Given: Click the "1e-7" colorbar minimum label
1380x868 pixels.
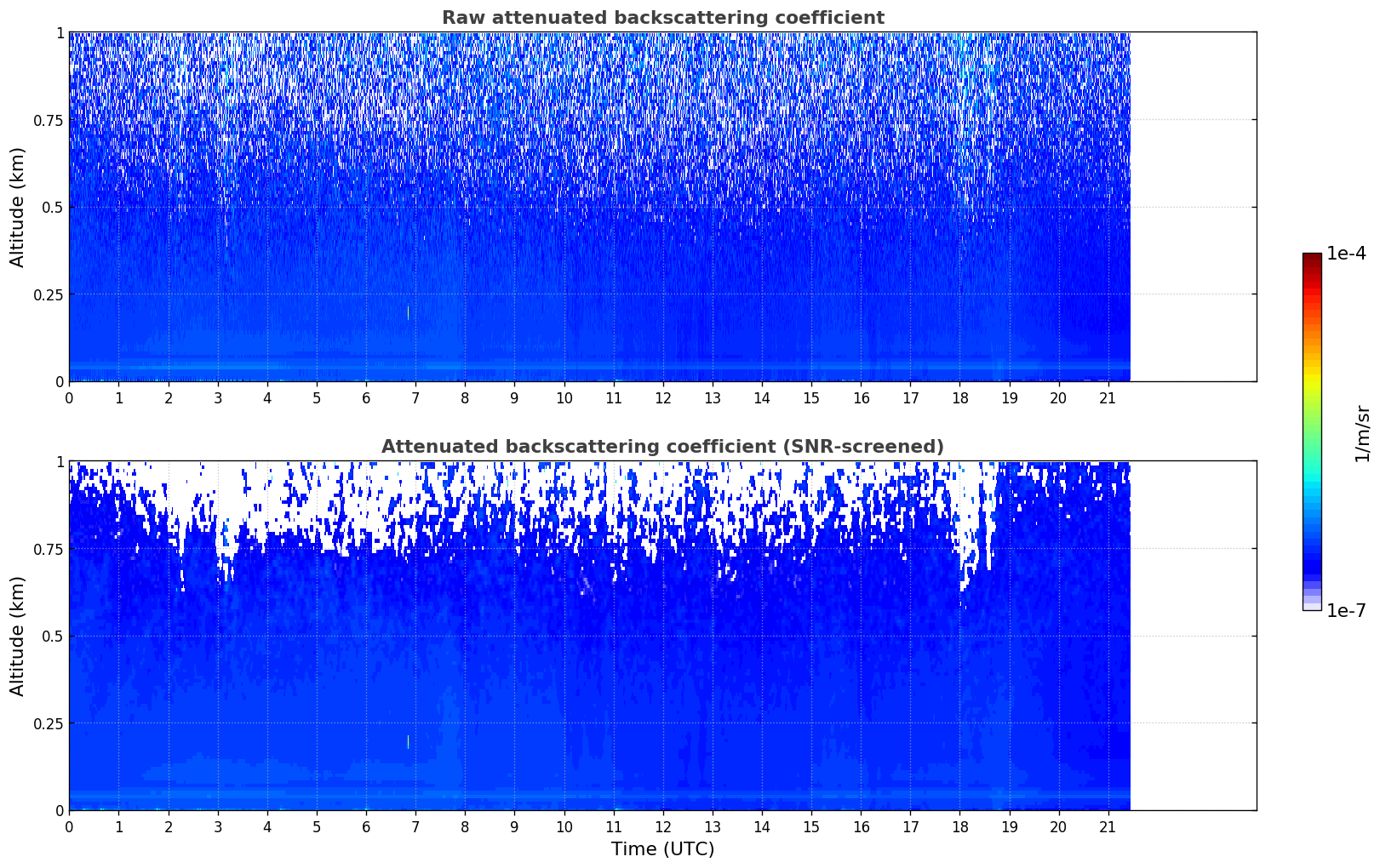Looking at the screenshot, I should (x=1347, y=611).
